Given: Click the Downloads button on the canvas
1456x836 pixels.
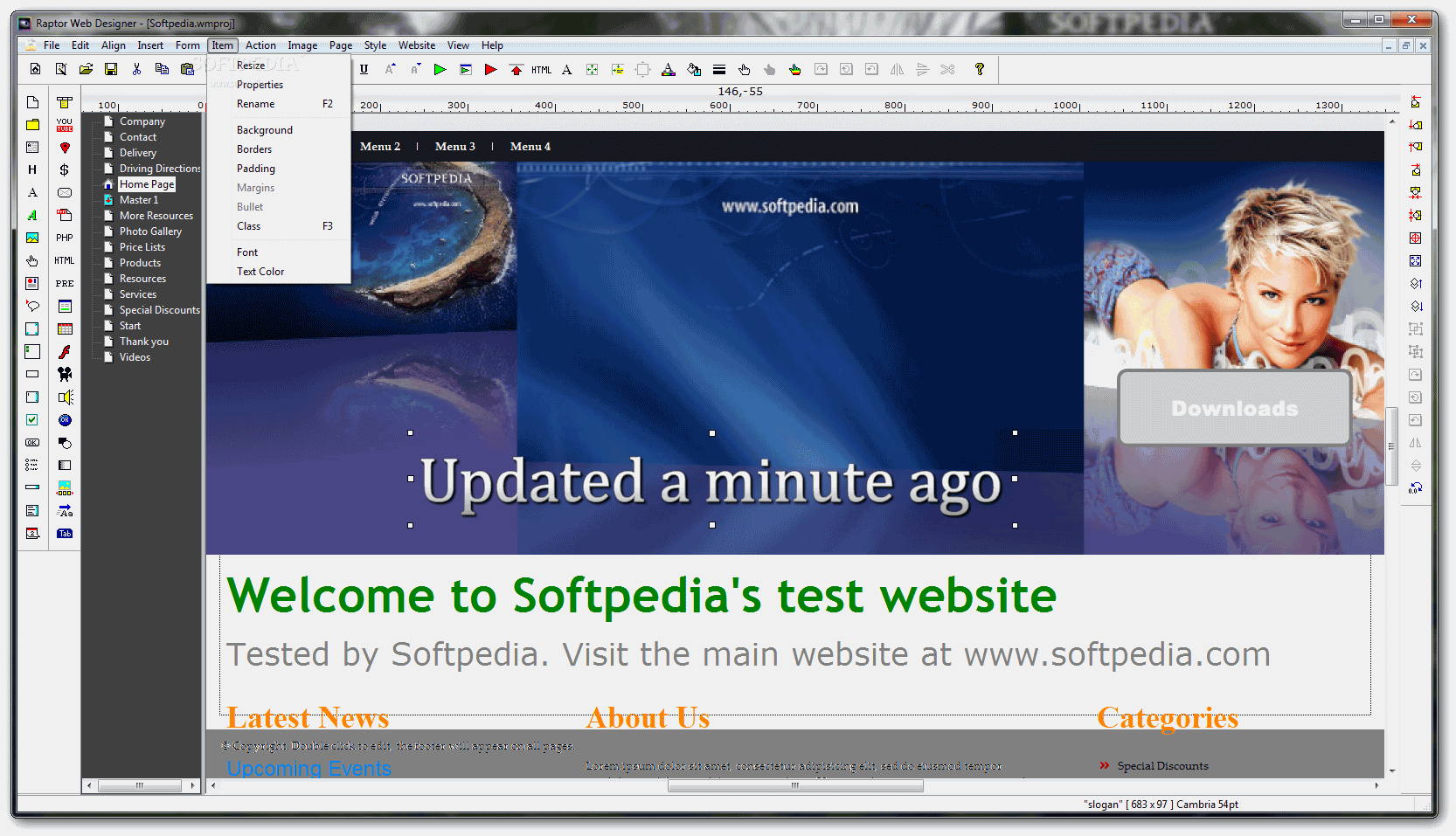Looking at the screenshot, I should point(1235,408).
